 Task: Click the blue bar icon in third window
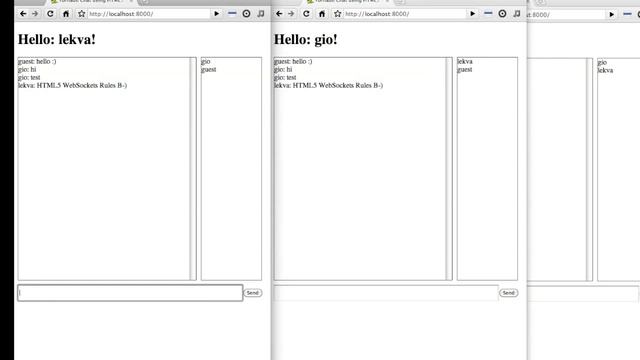627,14
